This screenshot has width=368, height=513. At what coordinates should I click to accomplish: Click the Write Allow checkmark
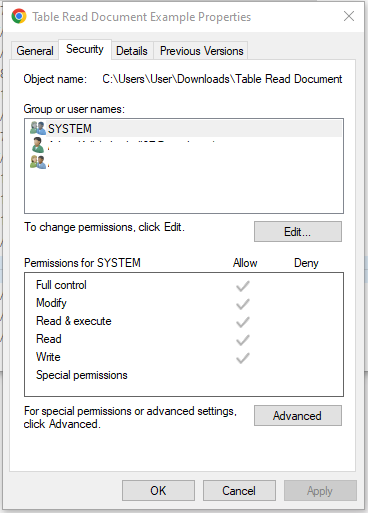click(x=243, y=358)
